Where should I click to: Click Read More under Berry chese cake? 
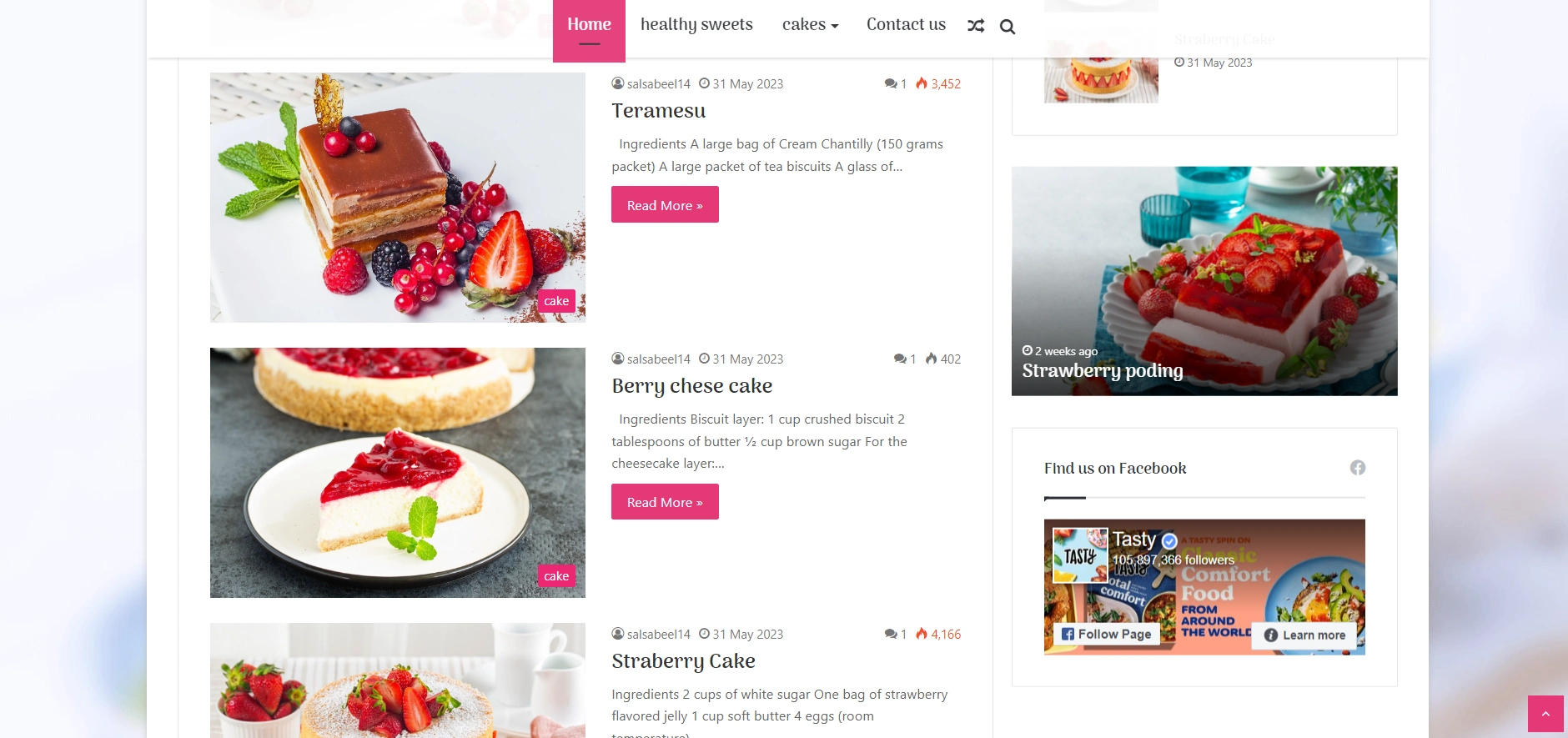[665, 502]
